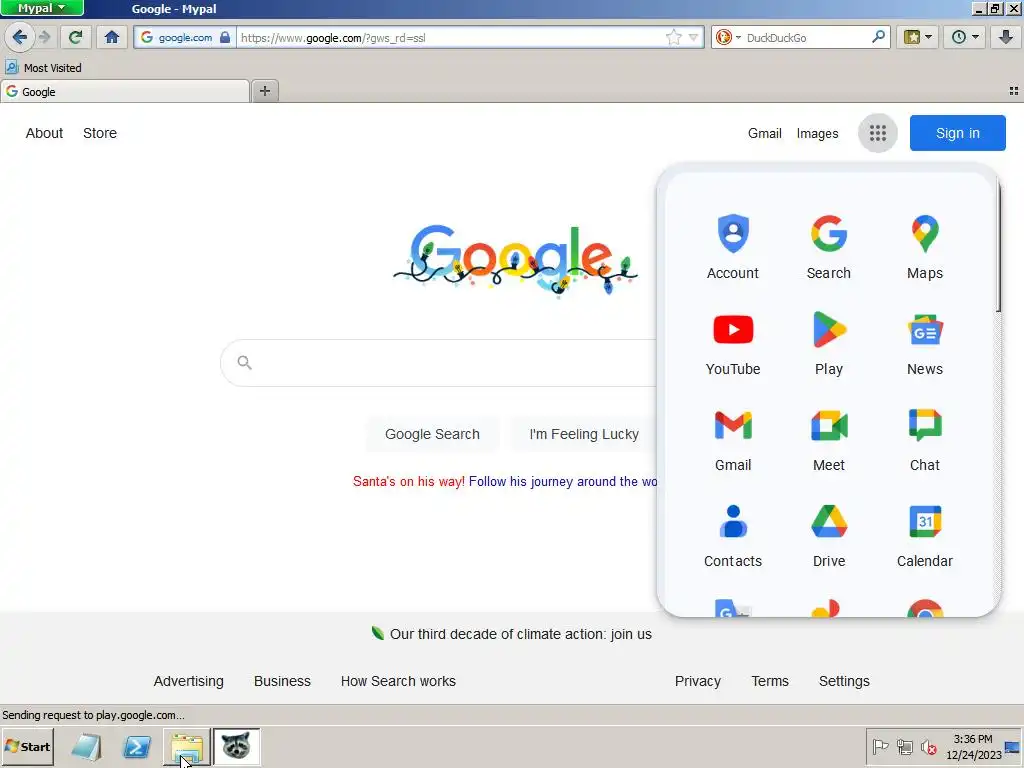Screen dimensions: 1024x768
Task: Focus the DuckDuckGo search field
Action: click(x=807, y=37)
